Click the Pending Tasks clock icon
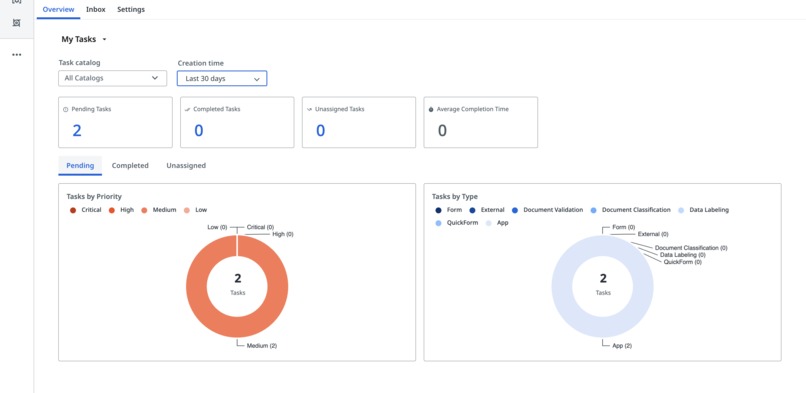Viewport: 806px width, 393px height. (65, 109)
